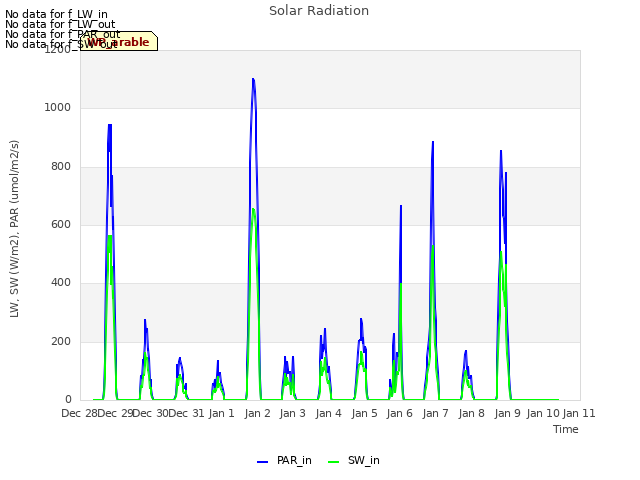Click the Solar Radiation chart title
The image size is (640, 480).
point(319,11)
